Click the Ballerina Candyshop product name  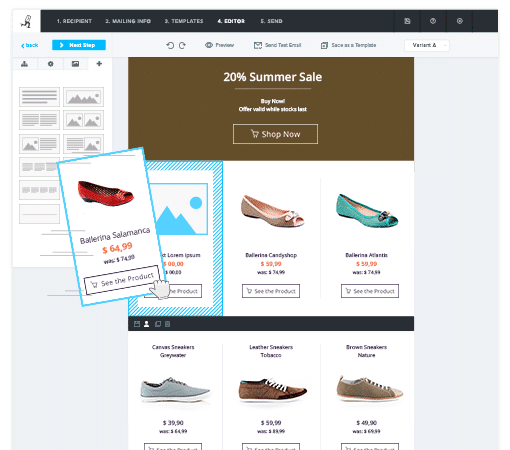[x=271, y=255]
